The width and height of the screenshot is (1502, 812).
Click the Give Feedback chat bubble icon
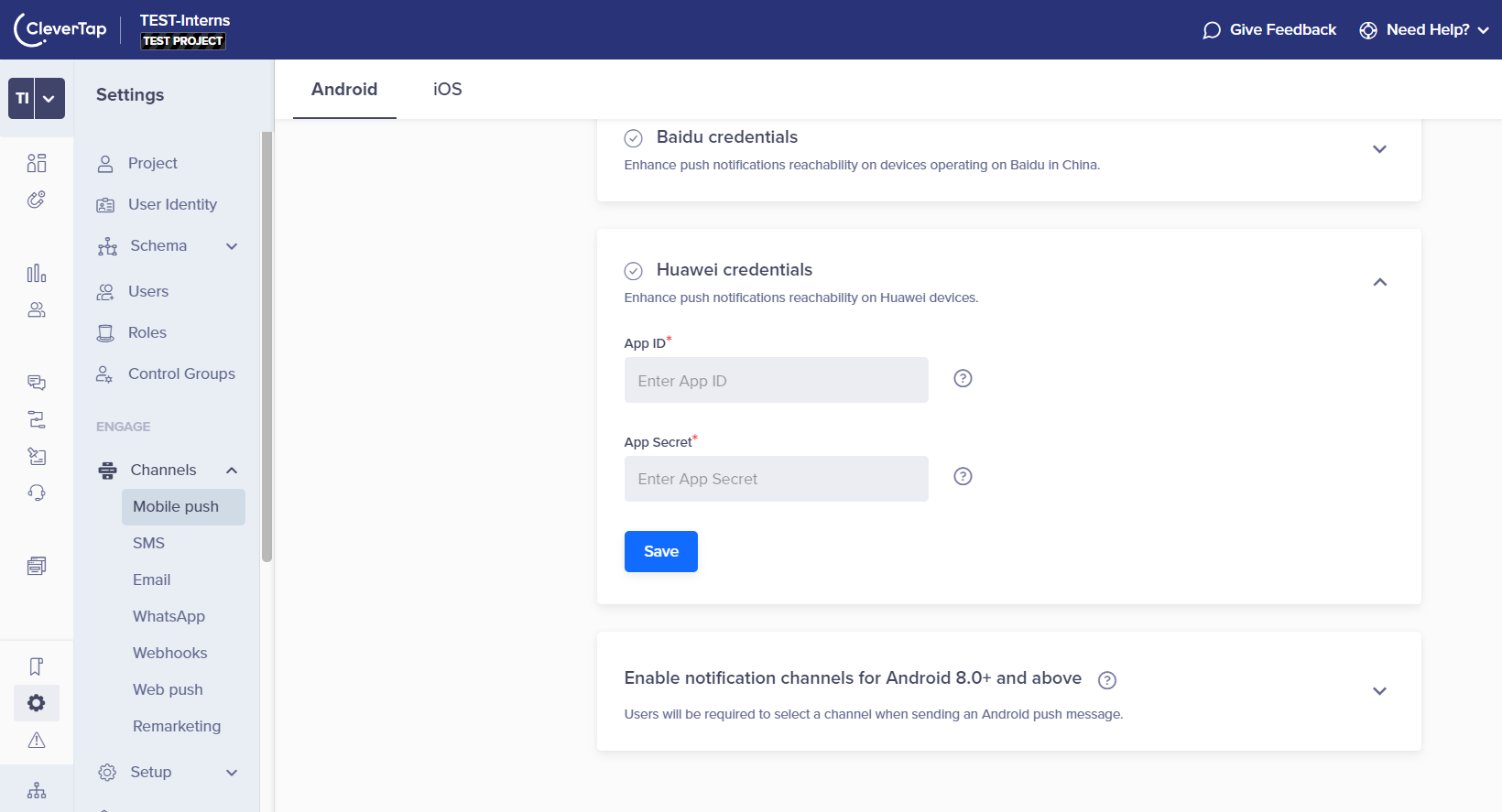click(1212, 30)
